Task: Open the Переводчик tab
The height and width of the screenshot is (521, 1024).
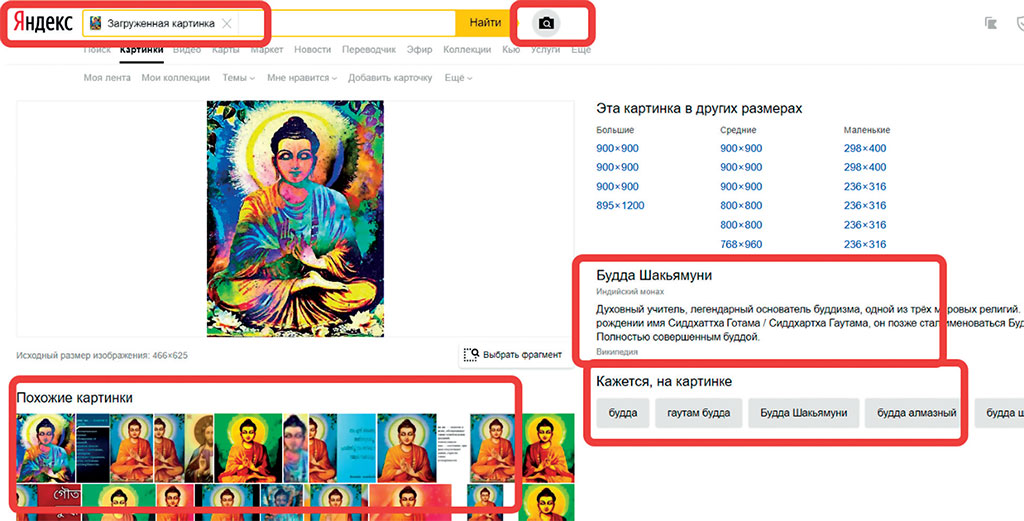Action: tap(368, 50)
